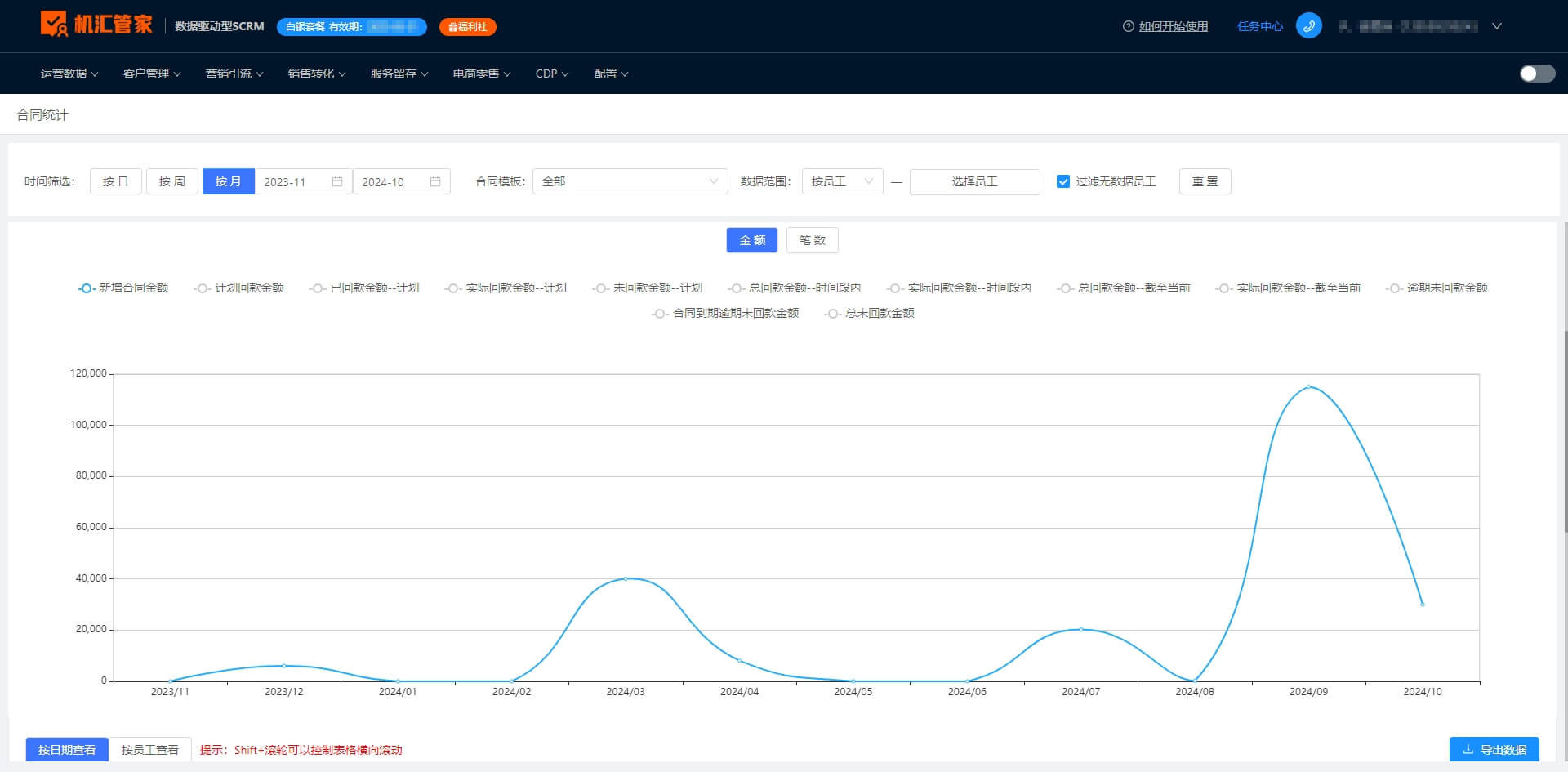Click the orange 福利社 badge
This screenshot has height=772, width=1568.
pos(467,27)
